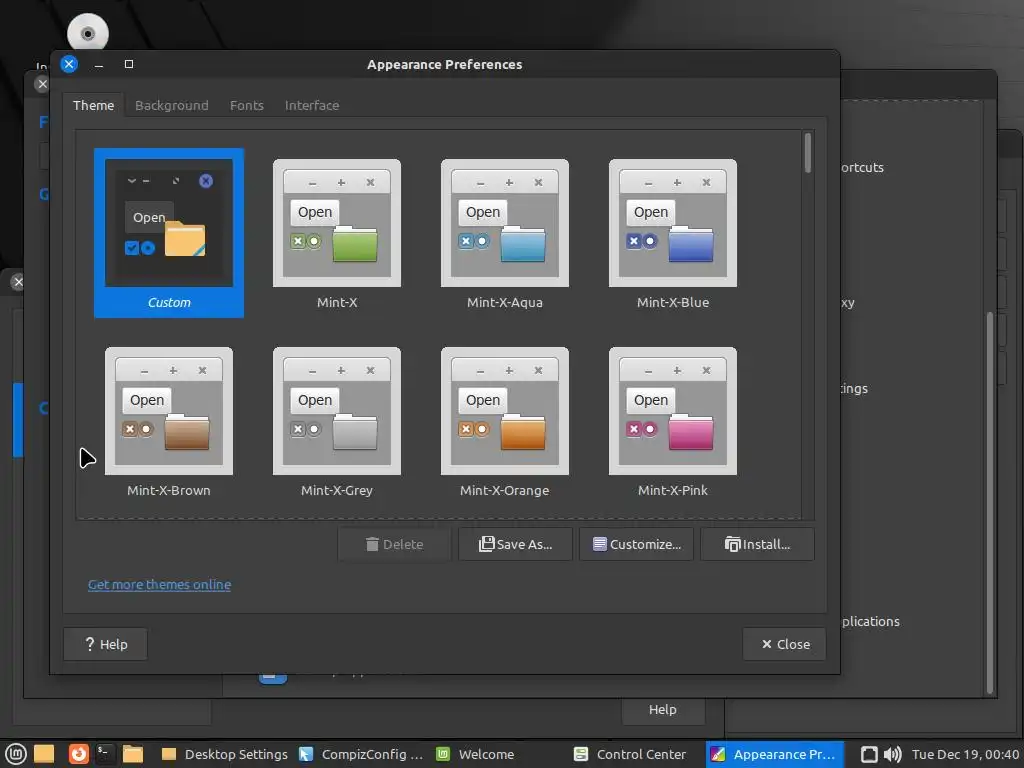Pick the Mint-X-Aqua theme
1024x768 pixels.
[505, 232]
